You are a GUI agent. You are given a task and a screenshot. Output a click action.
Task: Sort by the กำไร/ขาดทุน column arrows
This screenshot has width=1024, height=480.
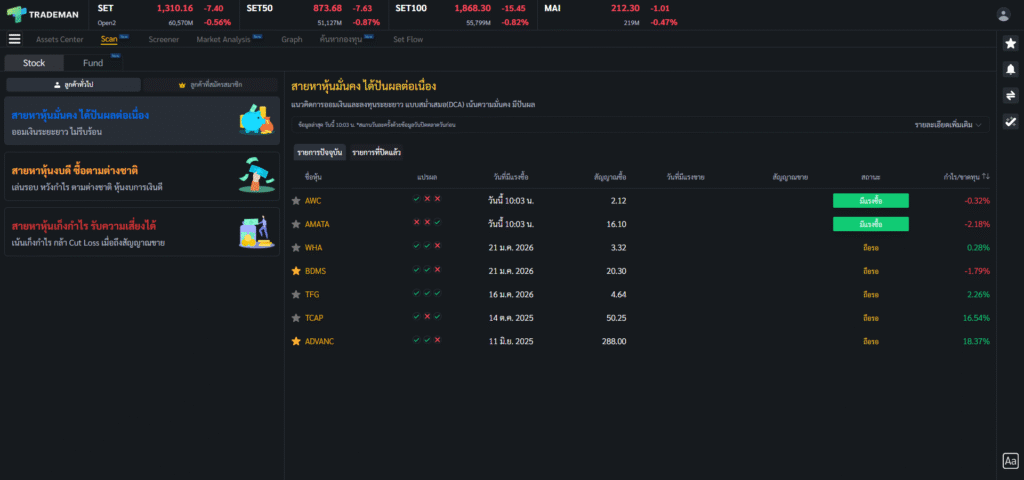click(x=986, y=177)
